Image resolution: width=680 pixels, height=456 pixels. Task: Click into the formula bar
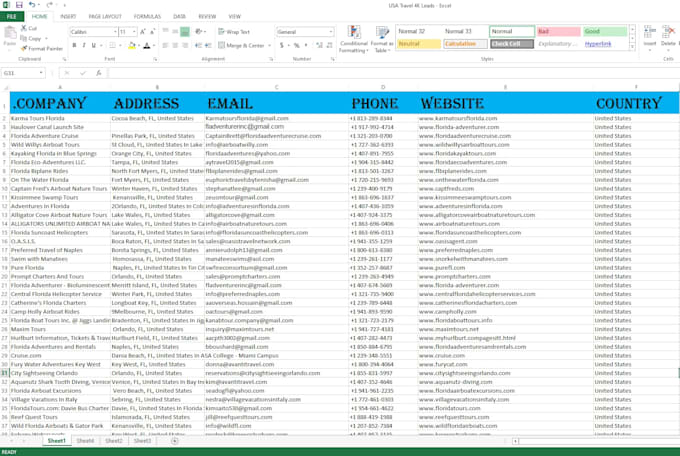coord(392,73)
